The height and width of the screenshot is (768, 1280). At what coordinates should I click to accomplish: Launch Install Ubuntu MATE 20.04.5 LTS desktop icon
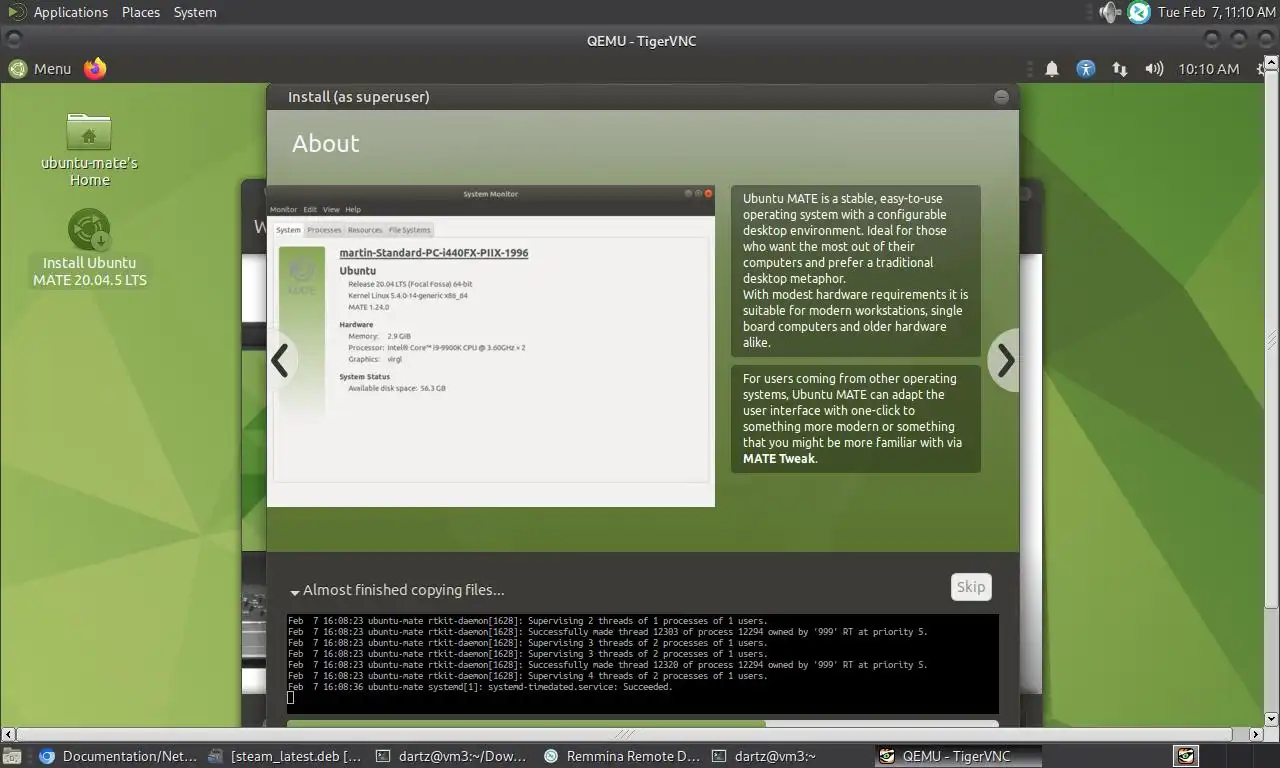[x=89, y=248]
